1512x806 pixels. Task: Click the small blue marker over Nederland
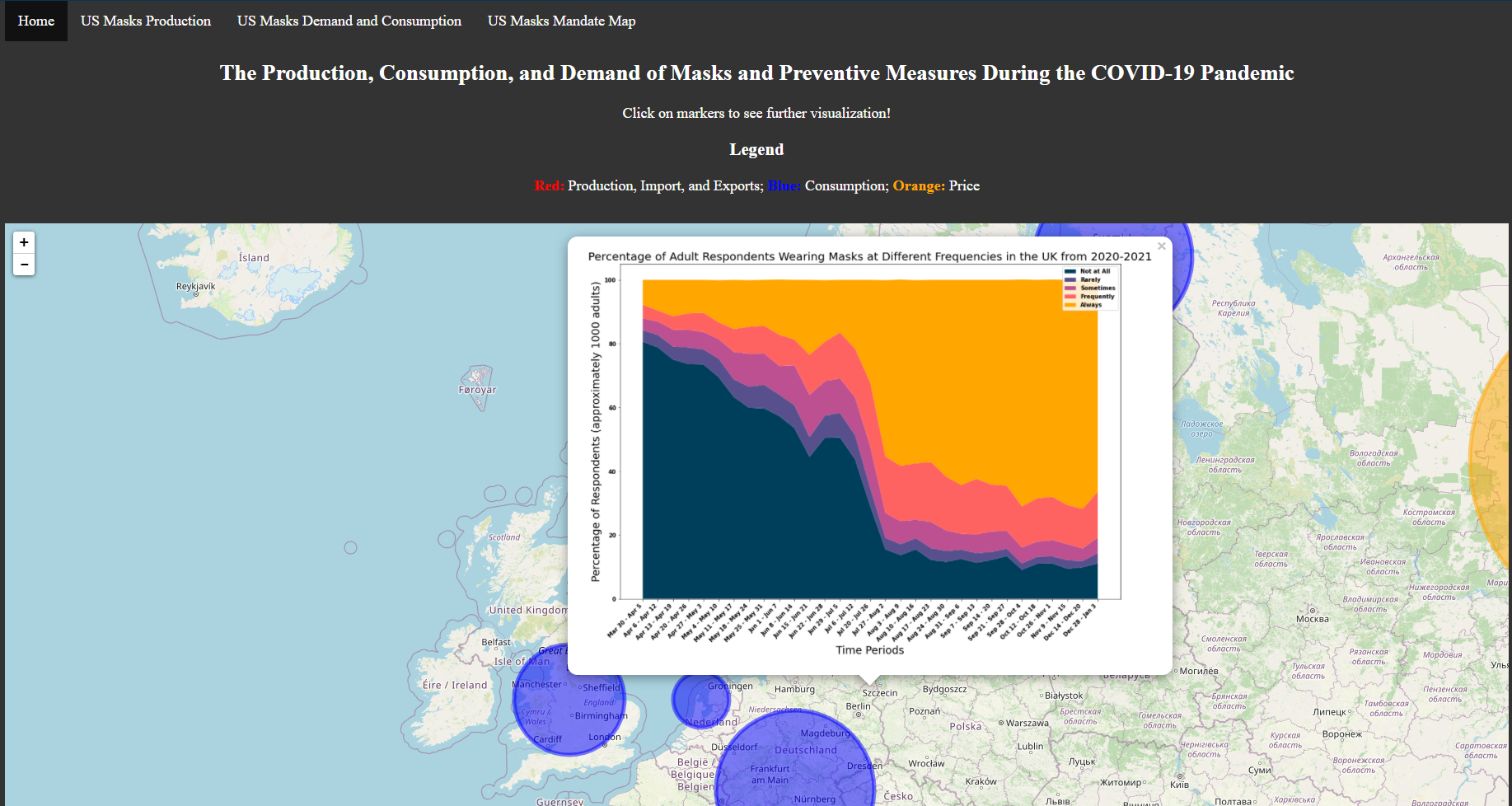[700, 701]
